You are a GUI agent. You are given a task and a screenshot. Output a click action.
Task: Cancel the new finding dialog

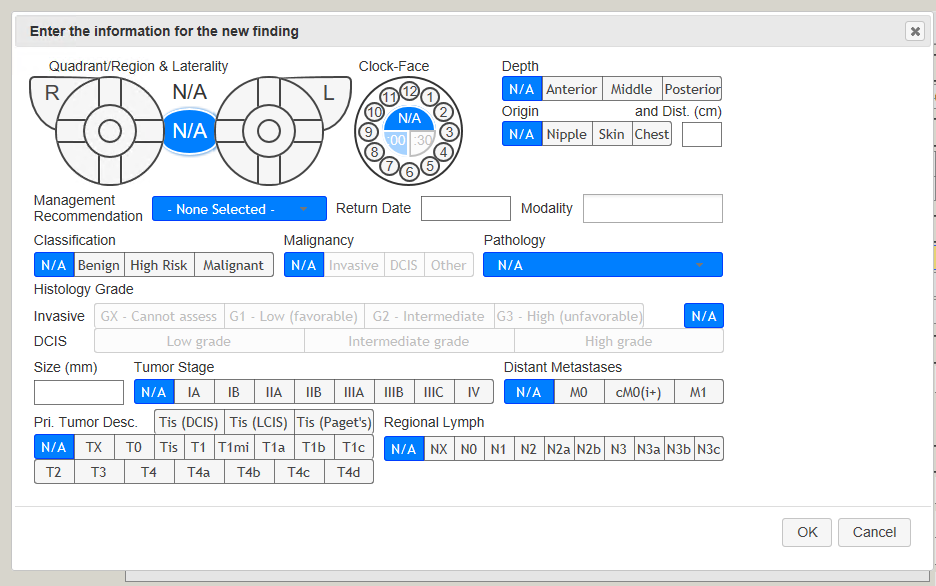click(x=873, y=532)
